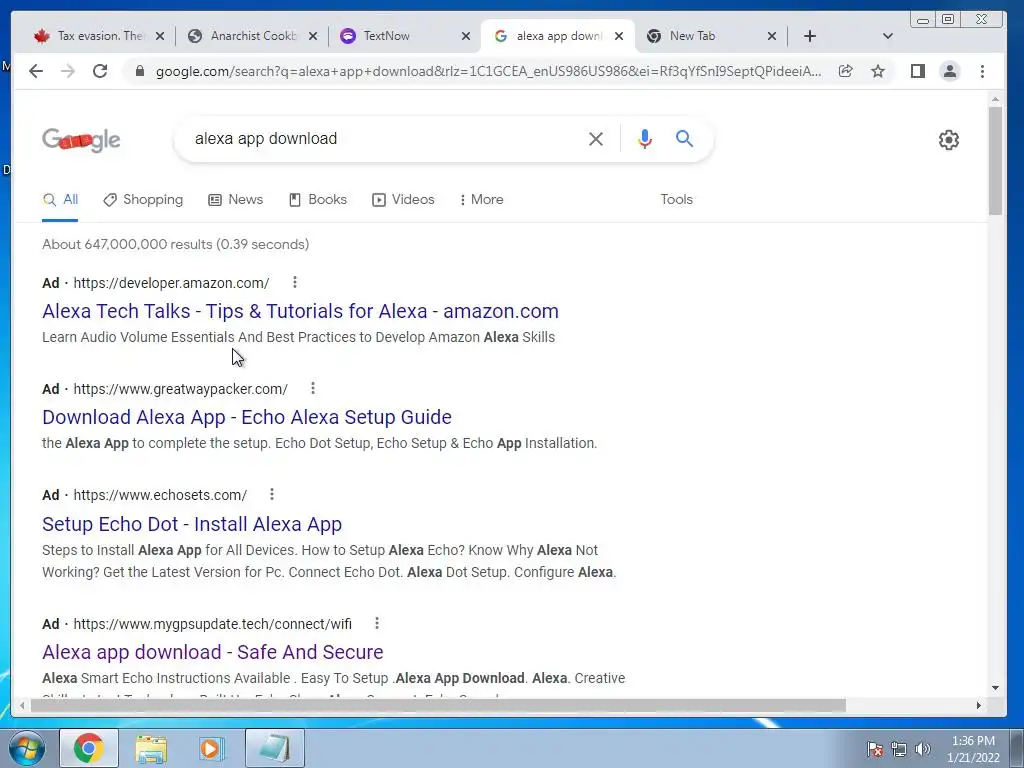Image resolution: width=1024 pixels, height=768 pixels.
Task: Open a new tab with the plus button
Action: [x=810, y=36]
